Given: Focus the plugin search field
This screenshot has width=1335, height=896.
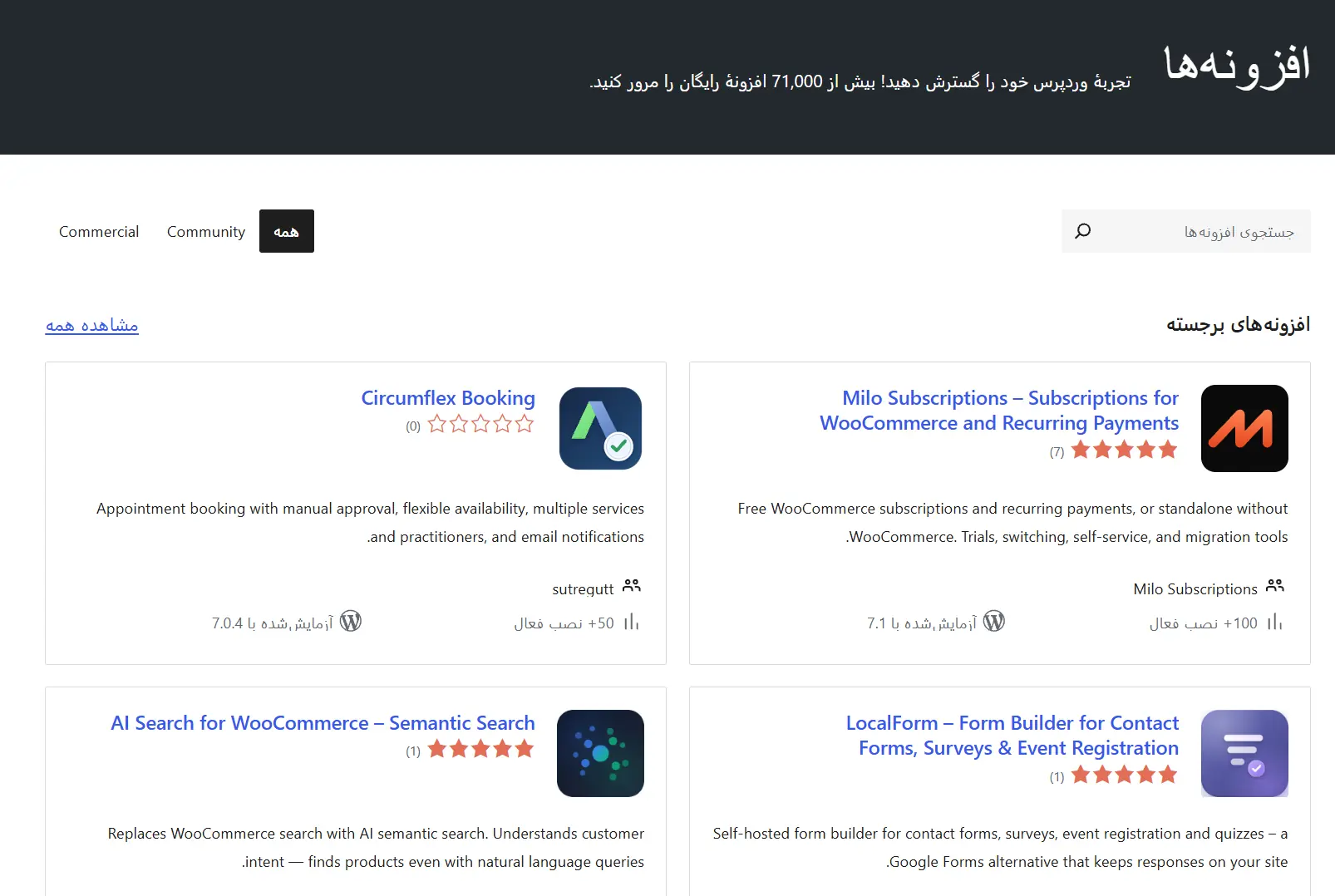Looking at the screenshot, I should pyautogui.click(x=1186, y=231).
